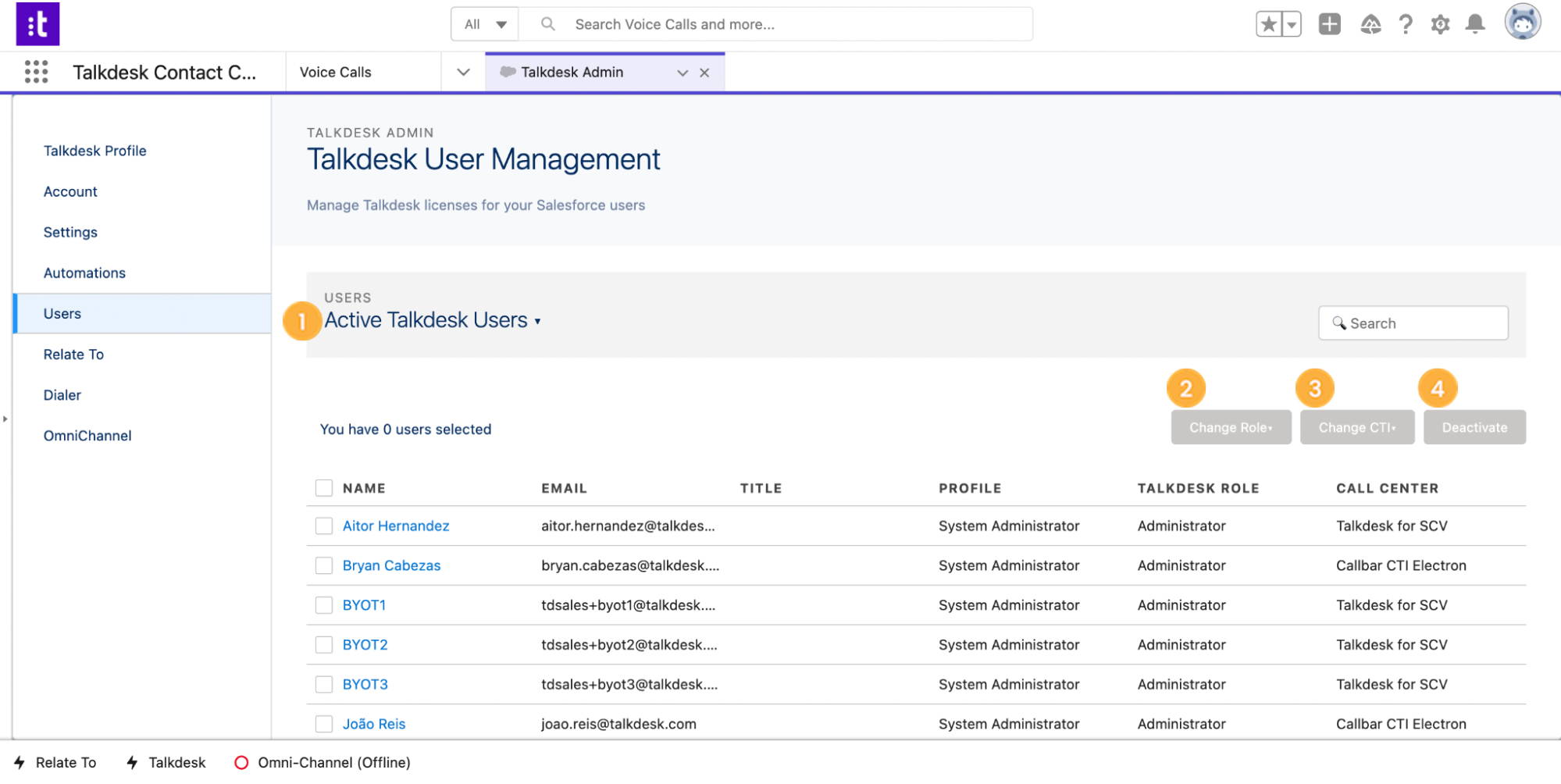Open the João Reis user link
Screen dimensions: 1561x784
(374, 724)
